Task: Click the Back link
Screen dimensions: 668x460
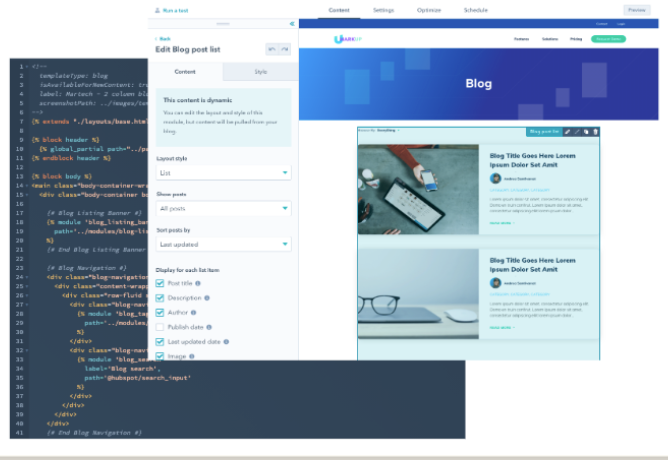Action: 165,39
